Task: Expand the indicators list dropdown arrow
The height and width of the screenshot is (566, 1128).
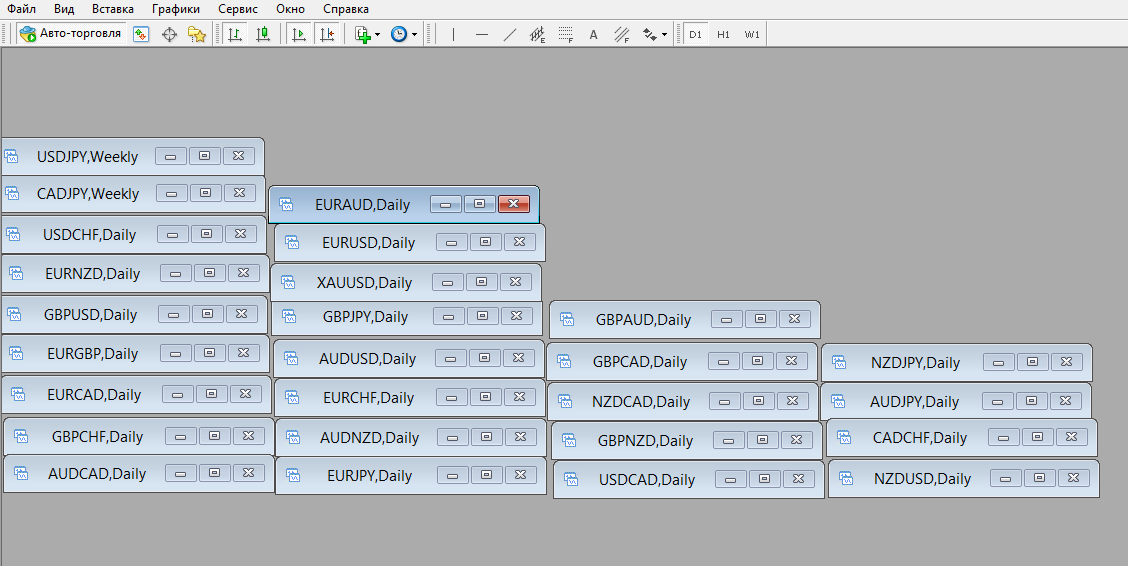Action: (x=378, y=35)
